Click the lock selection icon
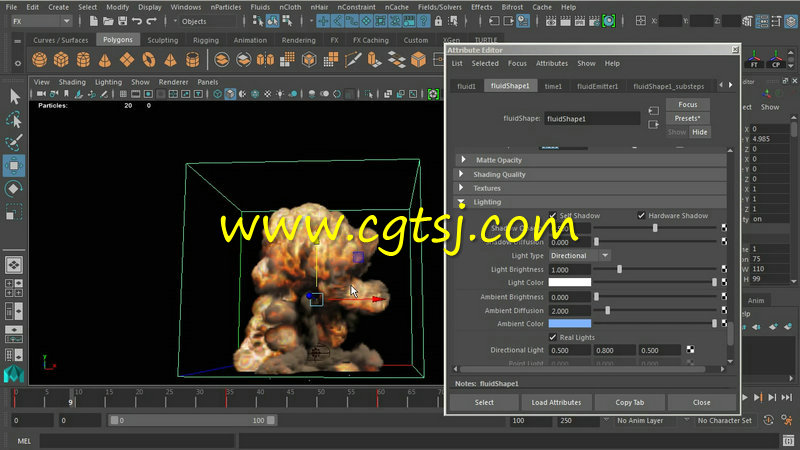Viewport: 800px width, 450px height. [438, 21]
